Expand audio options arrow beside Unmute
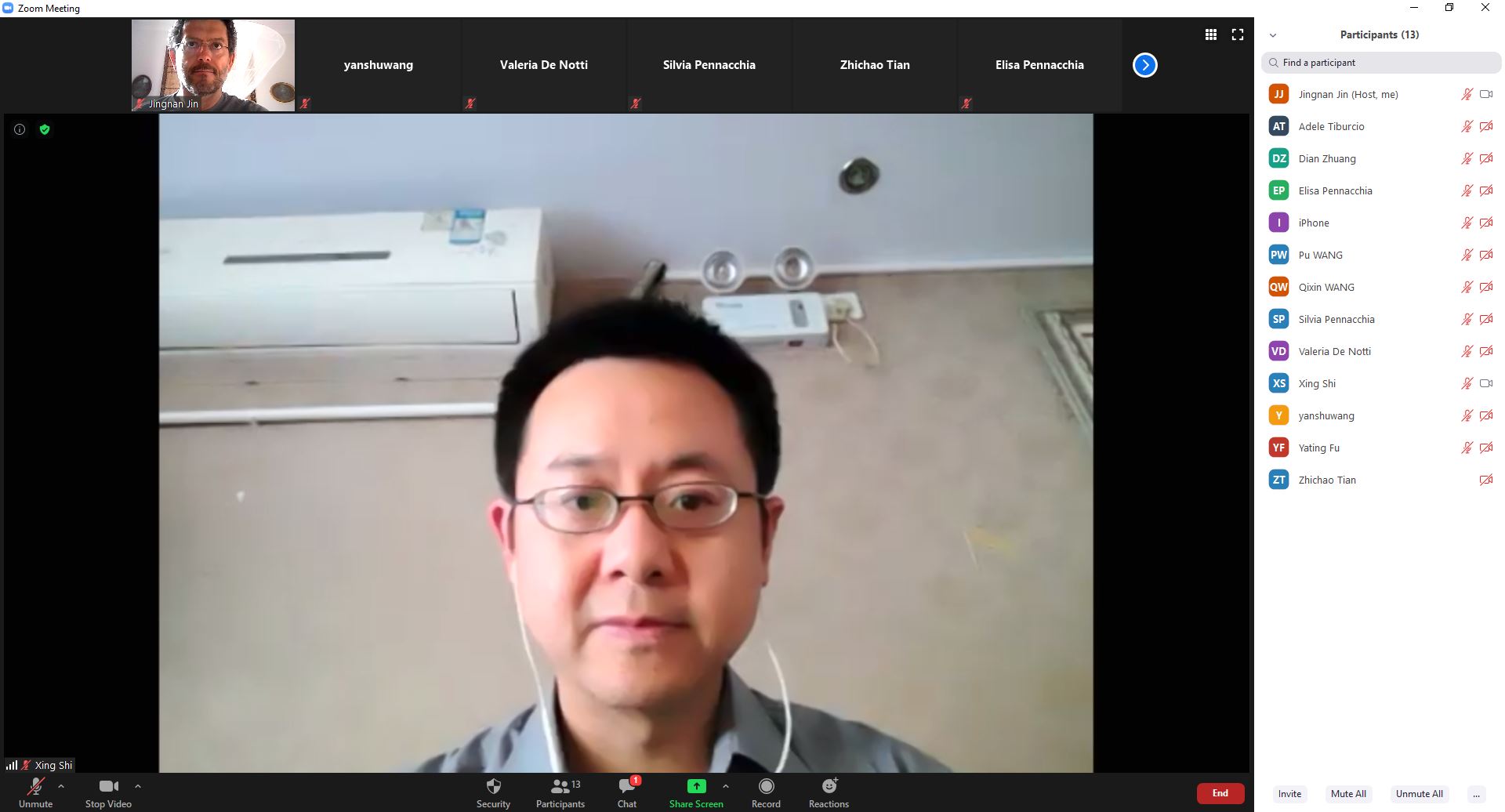This screenshot has height=812, width=1505. pyautogui.click(x=61, y=786)
